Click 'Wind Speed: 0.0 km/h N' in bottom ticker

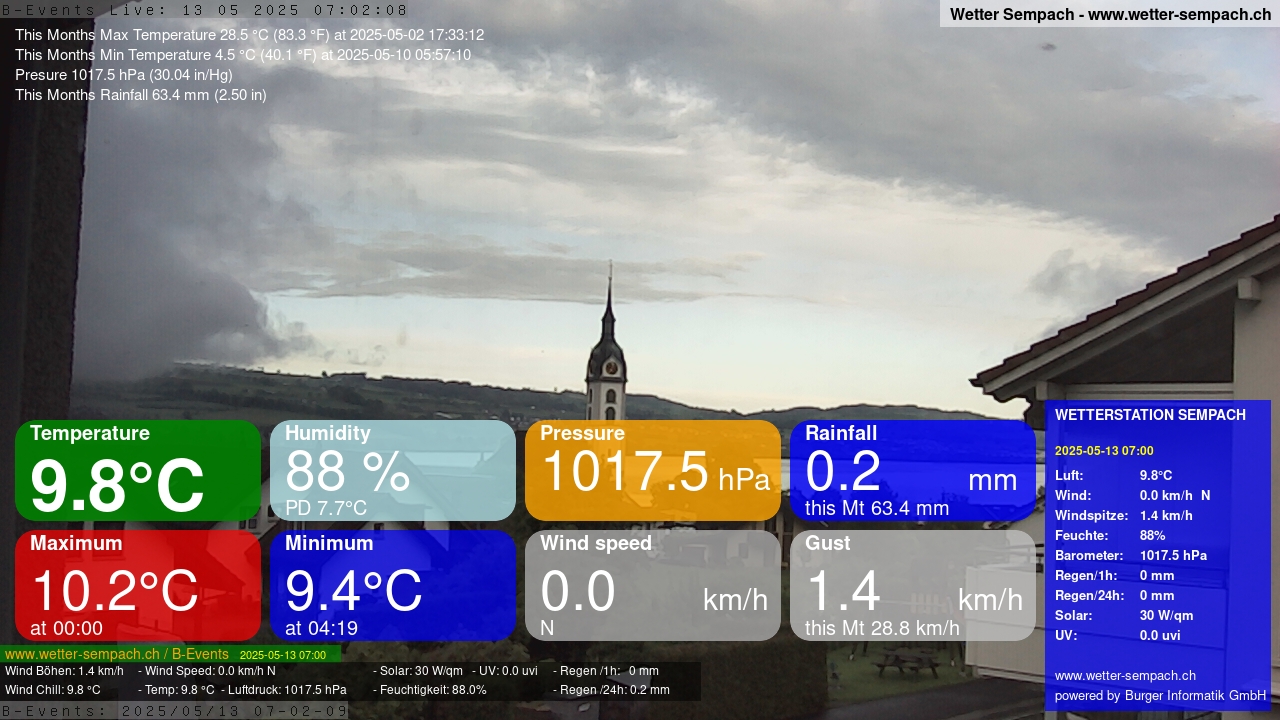(x=207, y=671)
